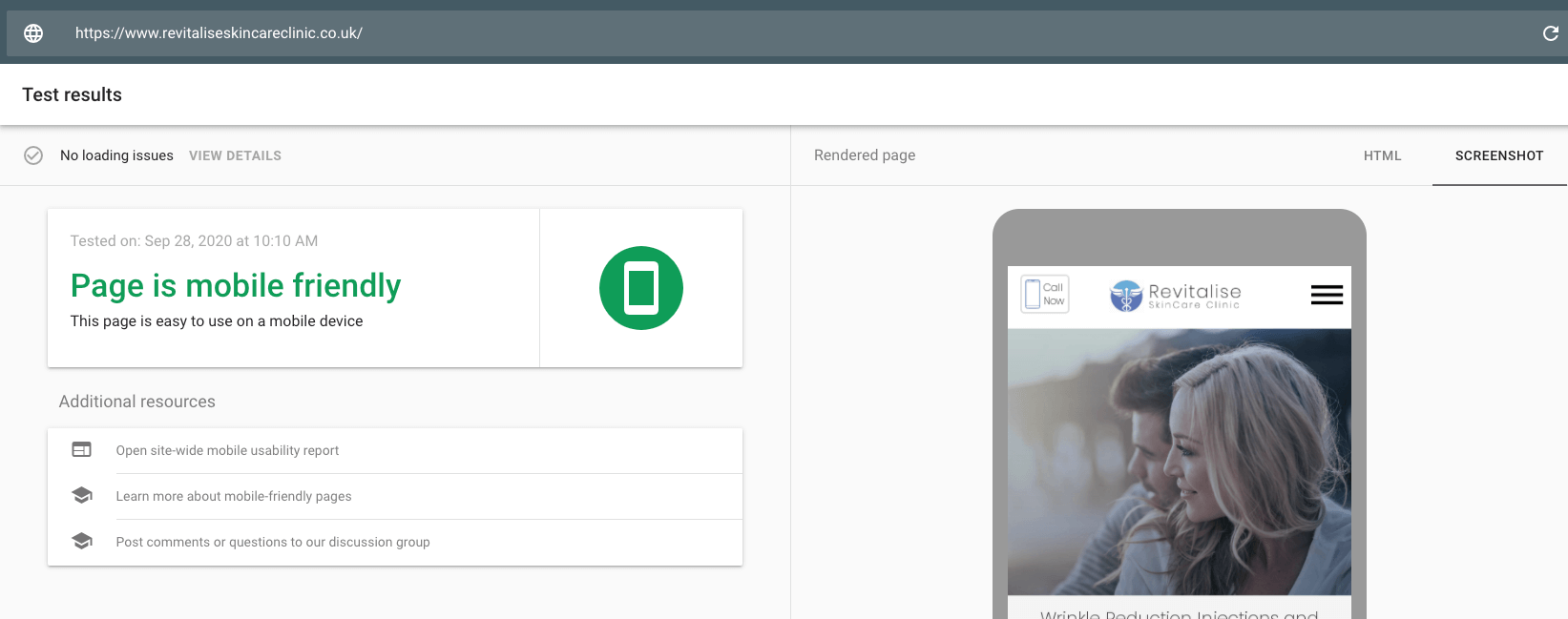1568x619 pixels.
Task: Click the graduation cap icon beside Learn more
Action: coord(82,496)
